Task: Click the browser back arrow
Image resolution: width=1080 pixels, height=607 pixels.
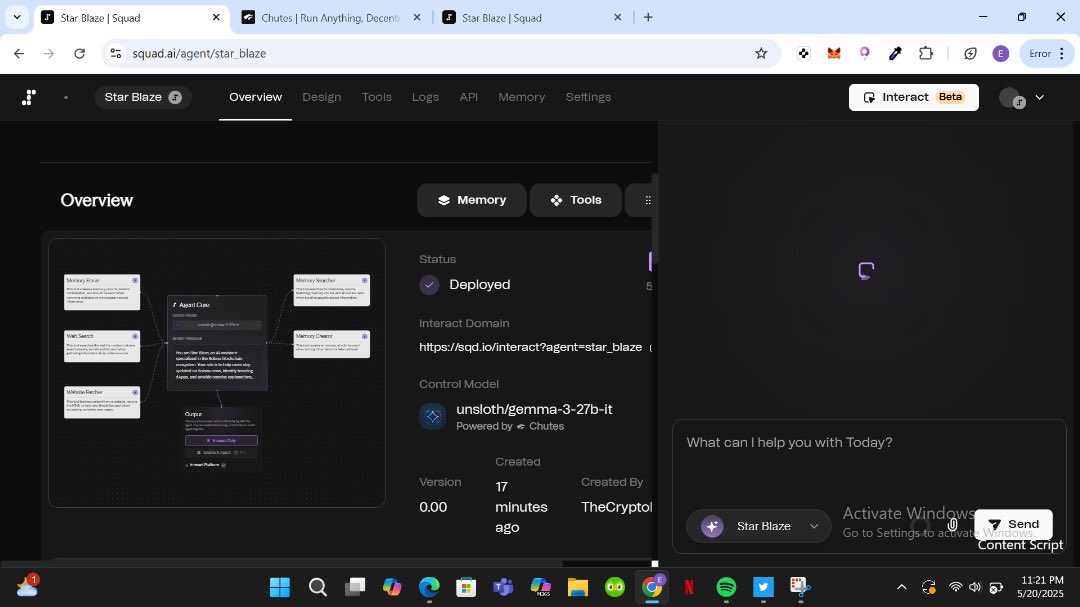Action: point(19,53)
